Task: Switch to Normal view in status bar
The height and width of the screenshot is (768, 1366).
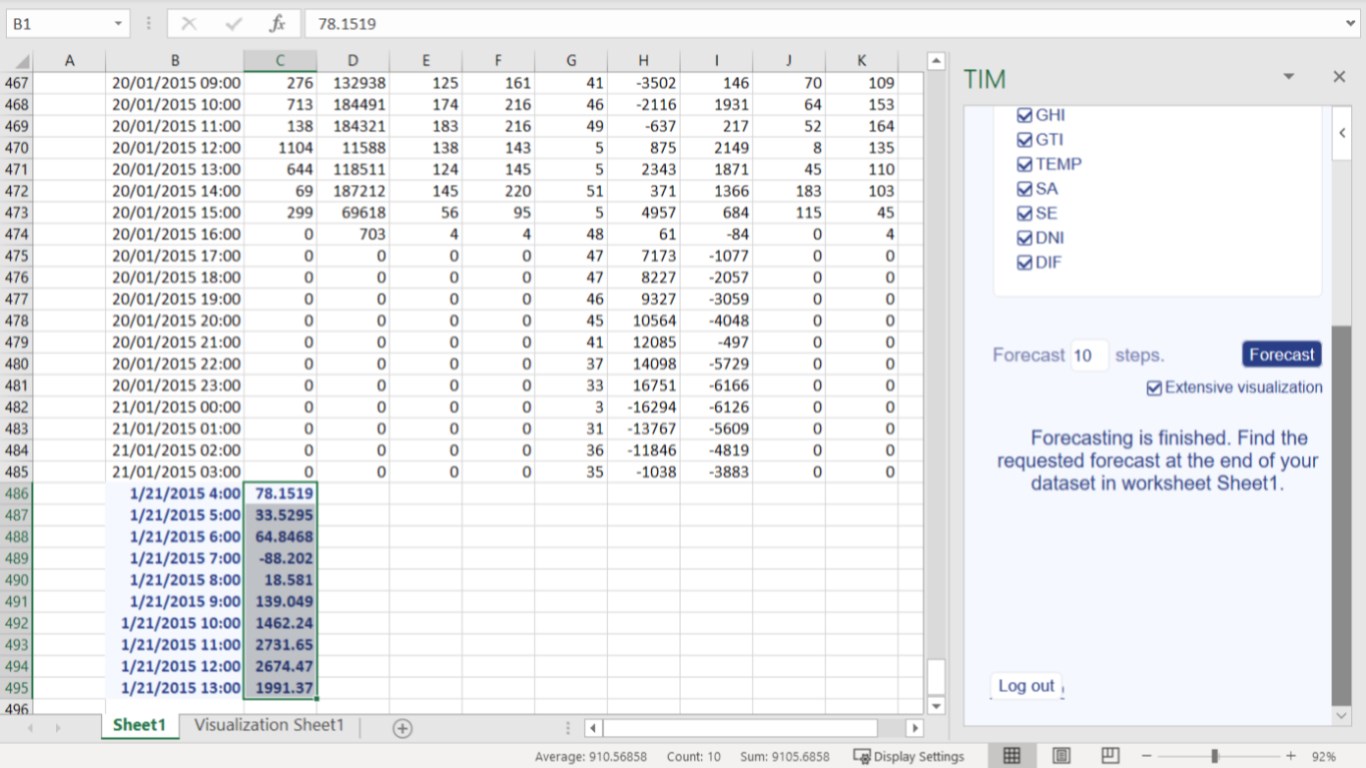Action: (x=1012, y=756)
